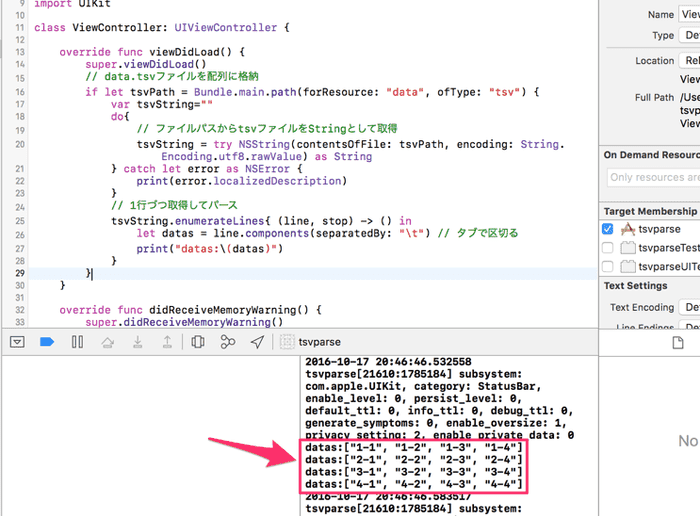Open the Debug Memory Graph tool

coord(228,342)
